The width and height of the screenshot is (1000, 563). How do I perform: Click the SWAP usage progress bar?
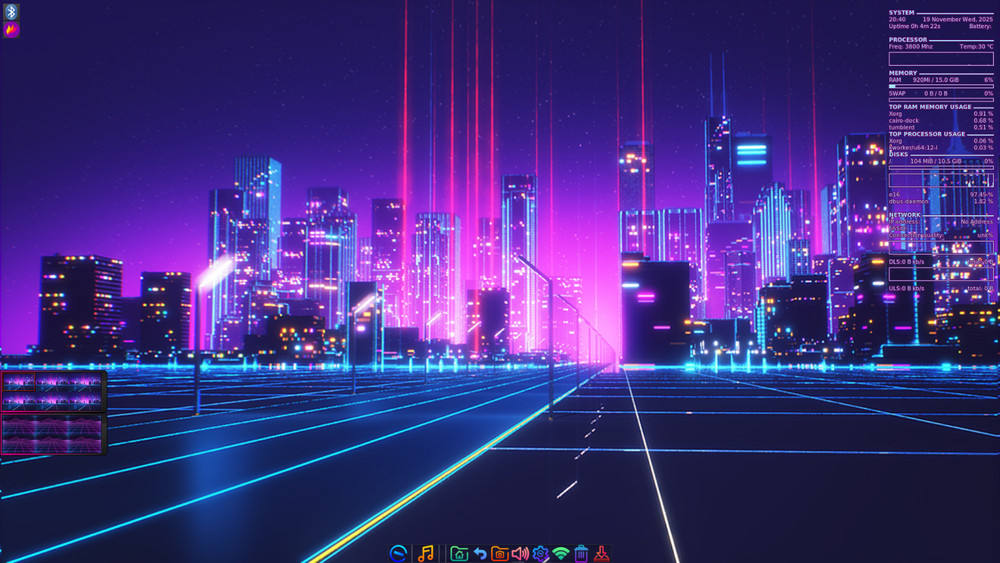click(x=941, y=99)
